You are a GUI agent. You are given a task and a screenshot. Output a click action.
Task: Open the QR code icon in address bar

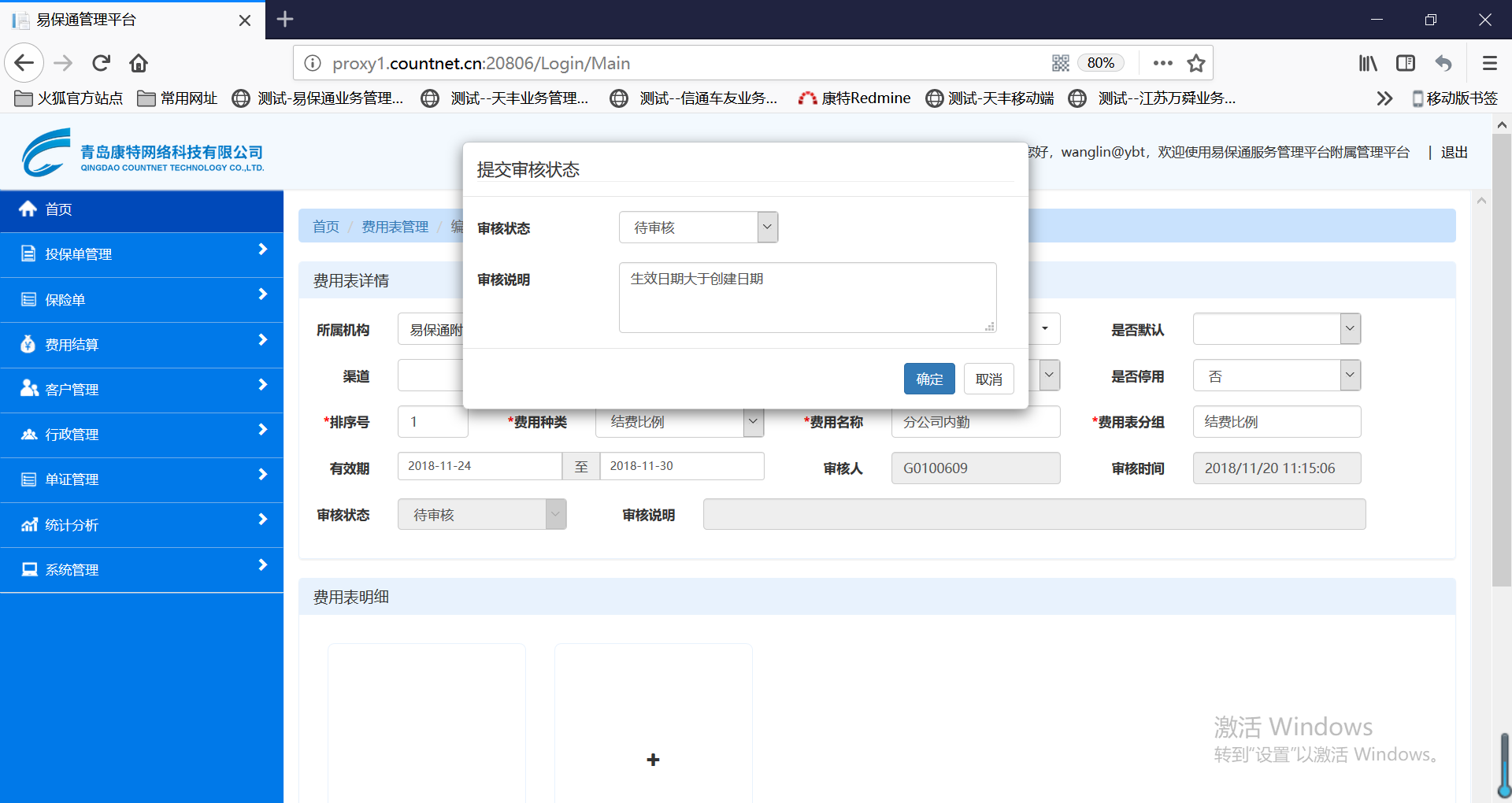[x=1061, y=63]
